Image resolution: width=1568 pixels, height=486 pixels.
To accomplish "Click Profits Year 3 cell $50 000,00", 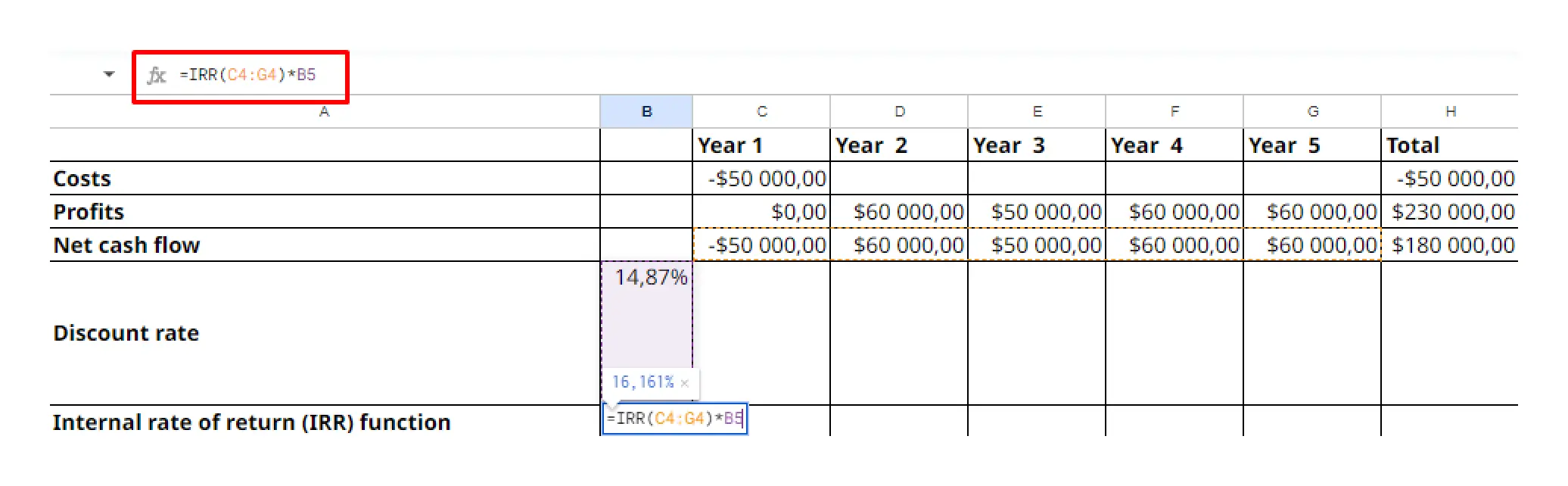I will pyautogui.click(x=1037, y=211).
